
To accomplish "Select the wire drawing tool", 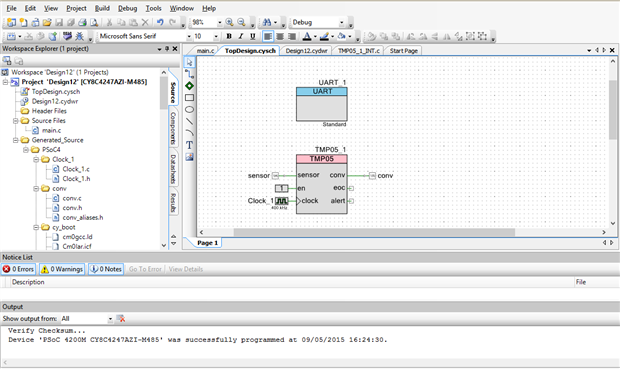I will 189,74.
